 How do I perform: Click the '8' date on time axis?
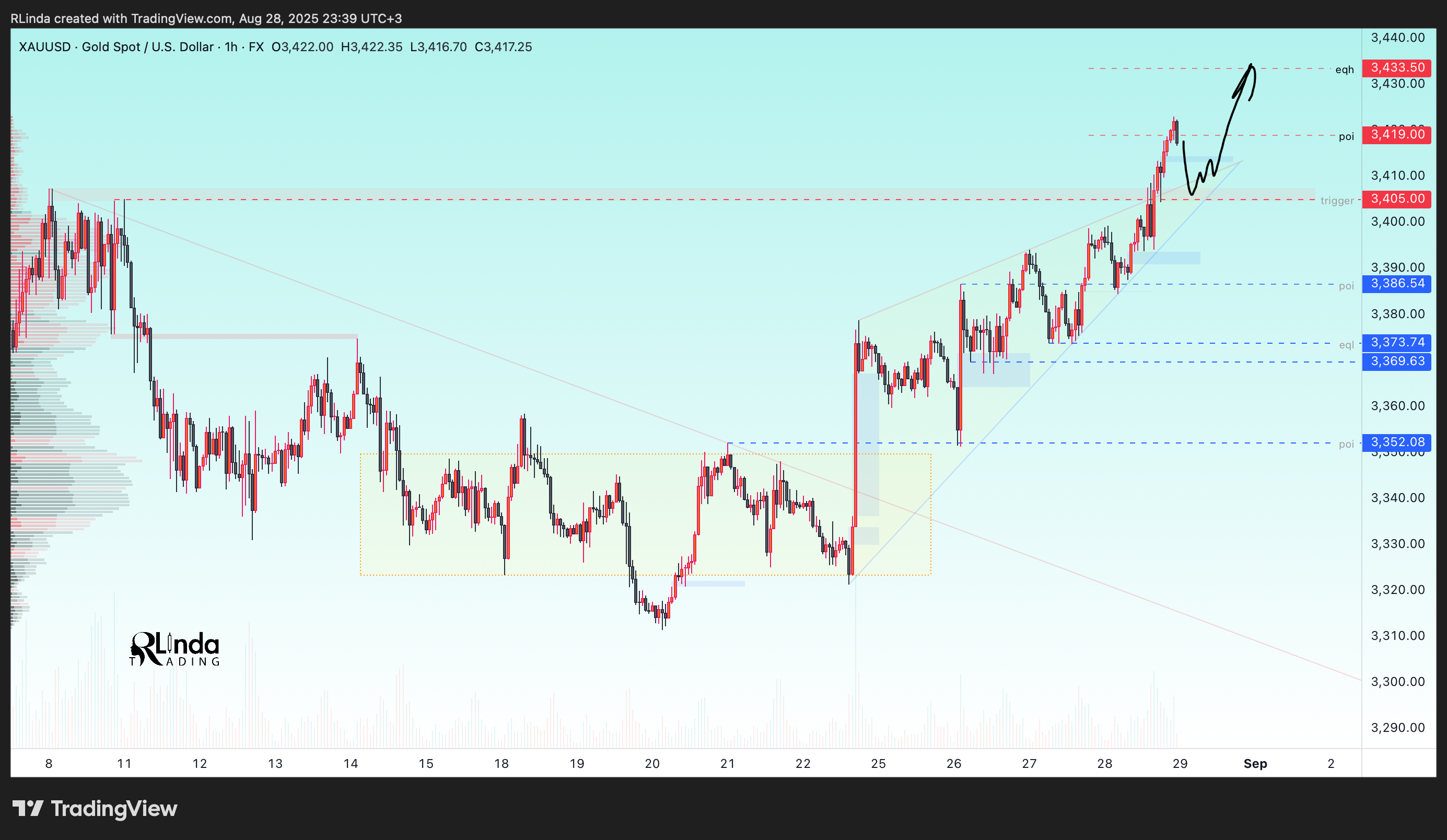pos(49,764)
